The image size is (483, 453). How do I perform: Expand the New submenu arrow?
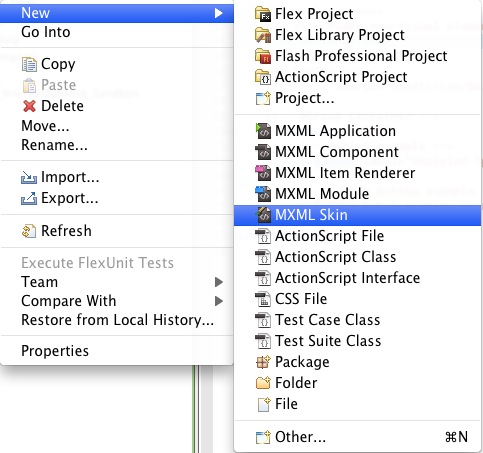pyautogui.click(x=218, y=13)
